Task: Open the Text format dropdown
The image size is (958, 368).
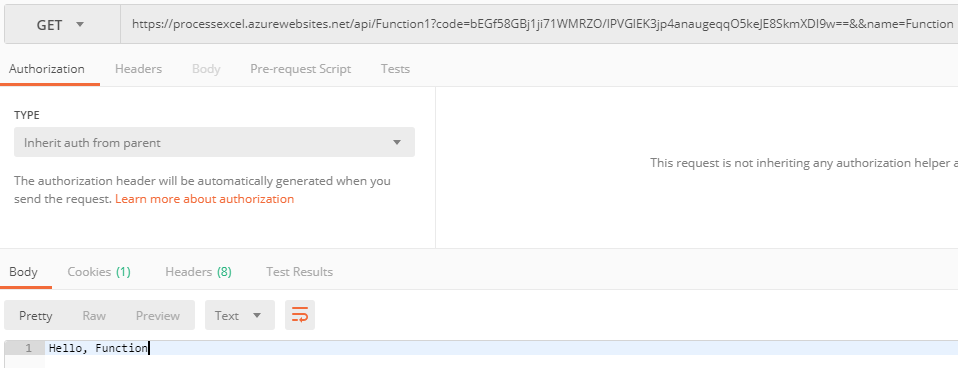Action: [x=240, y=315]
